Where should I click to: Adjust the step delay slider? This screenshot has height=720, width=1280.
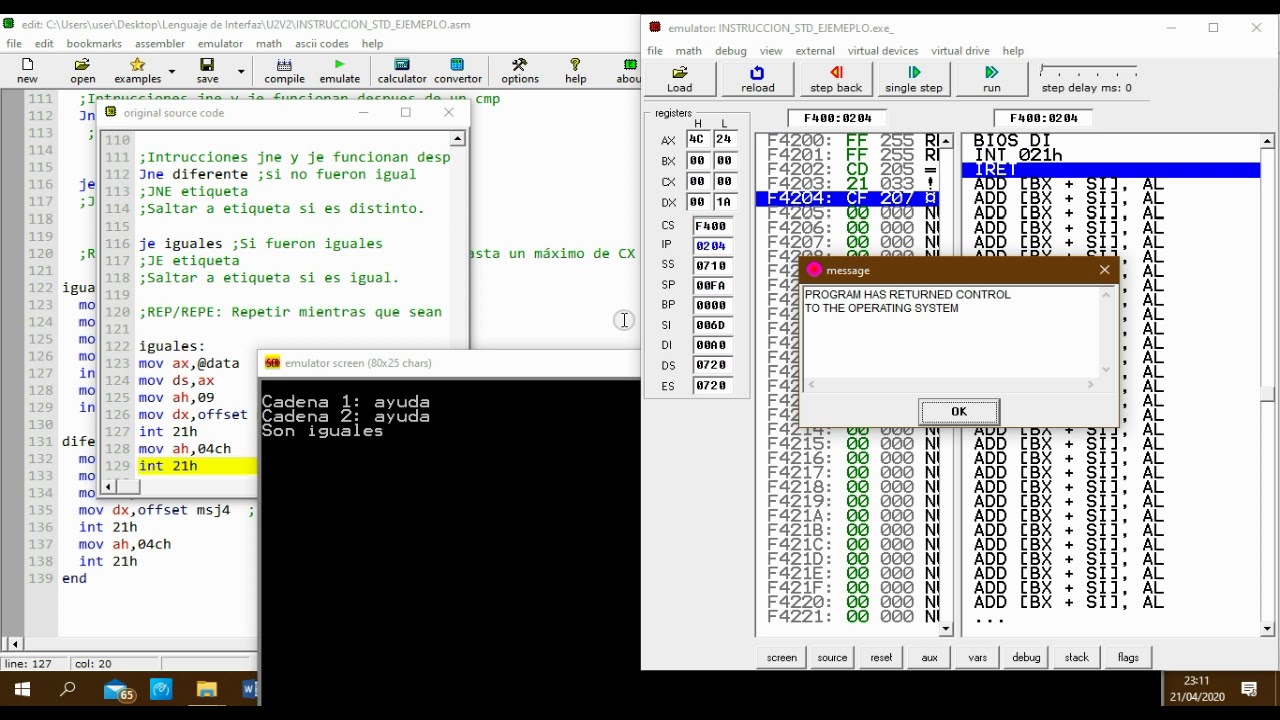point(1088,71)
